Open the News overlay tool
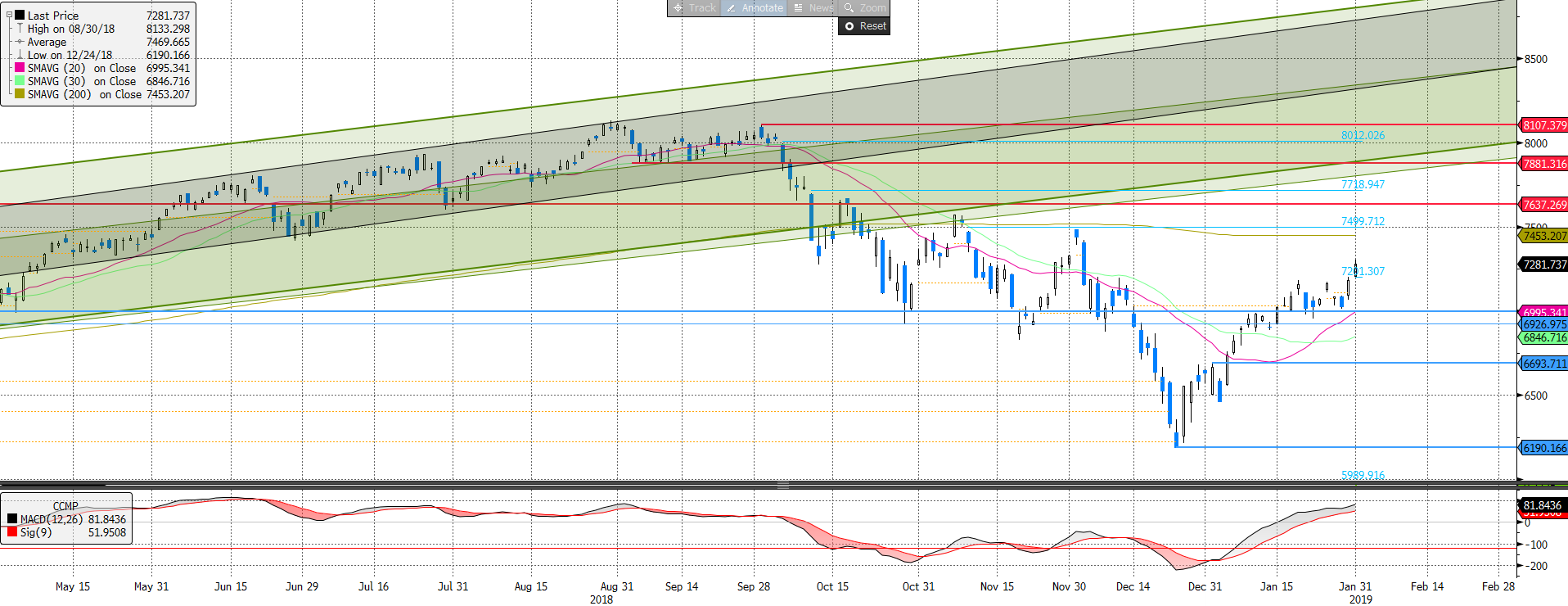The height and width of the screenshot is (606, 1568). coord(813,8)
